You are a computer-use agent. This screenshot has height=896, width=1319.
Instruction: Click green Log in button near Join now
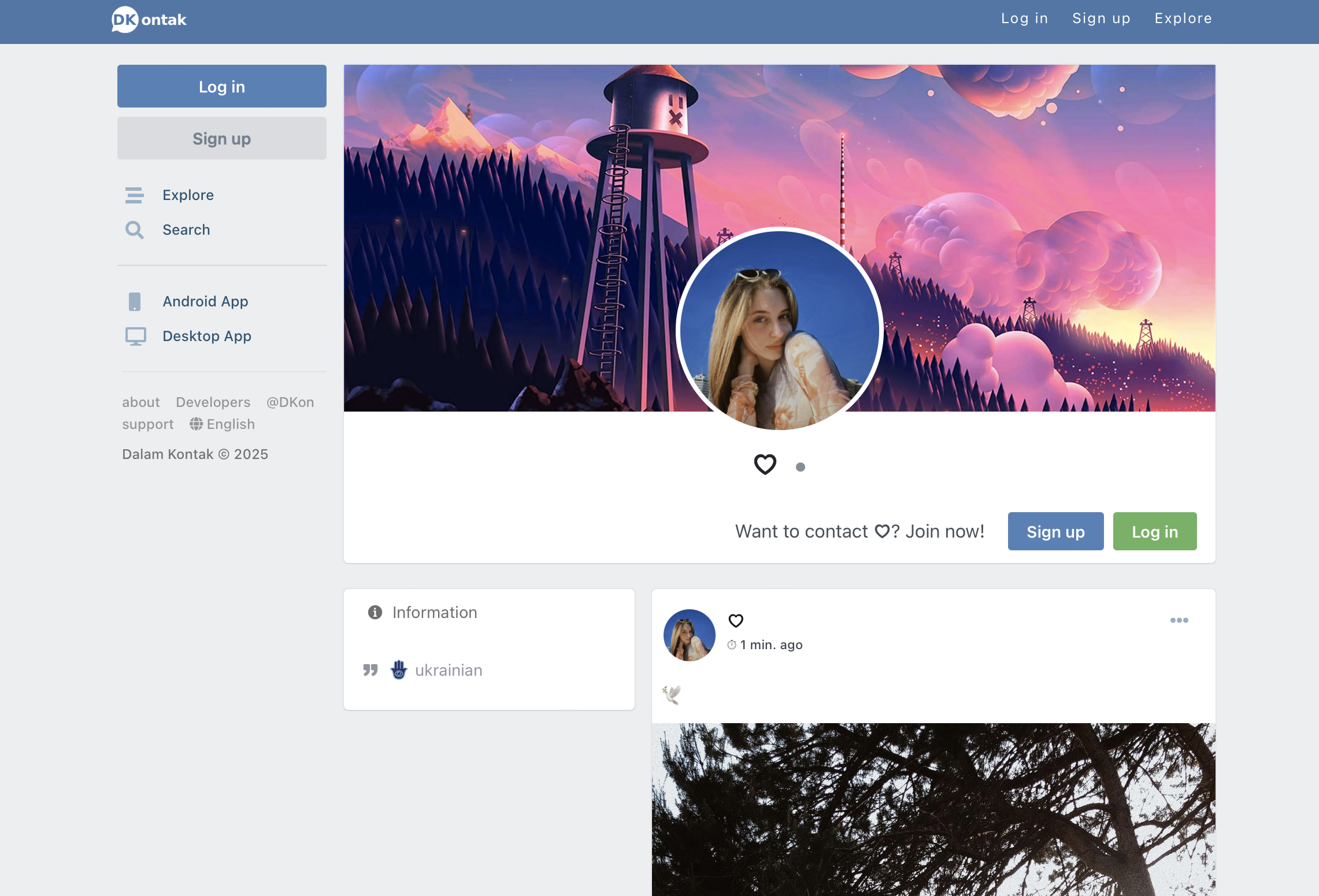(x=1154, y=532)
